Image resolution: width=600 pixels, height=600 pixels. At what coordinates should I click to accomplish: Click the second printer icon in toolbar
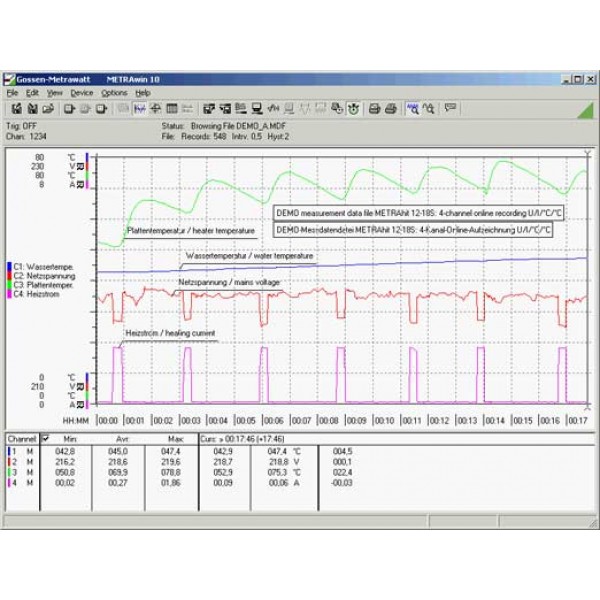click(x=391, y=108)
